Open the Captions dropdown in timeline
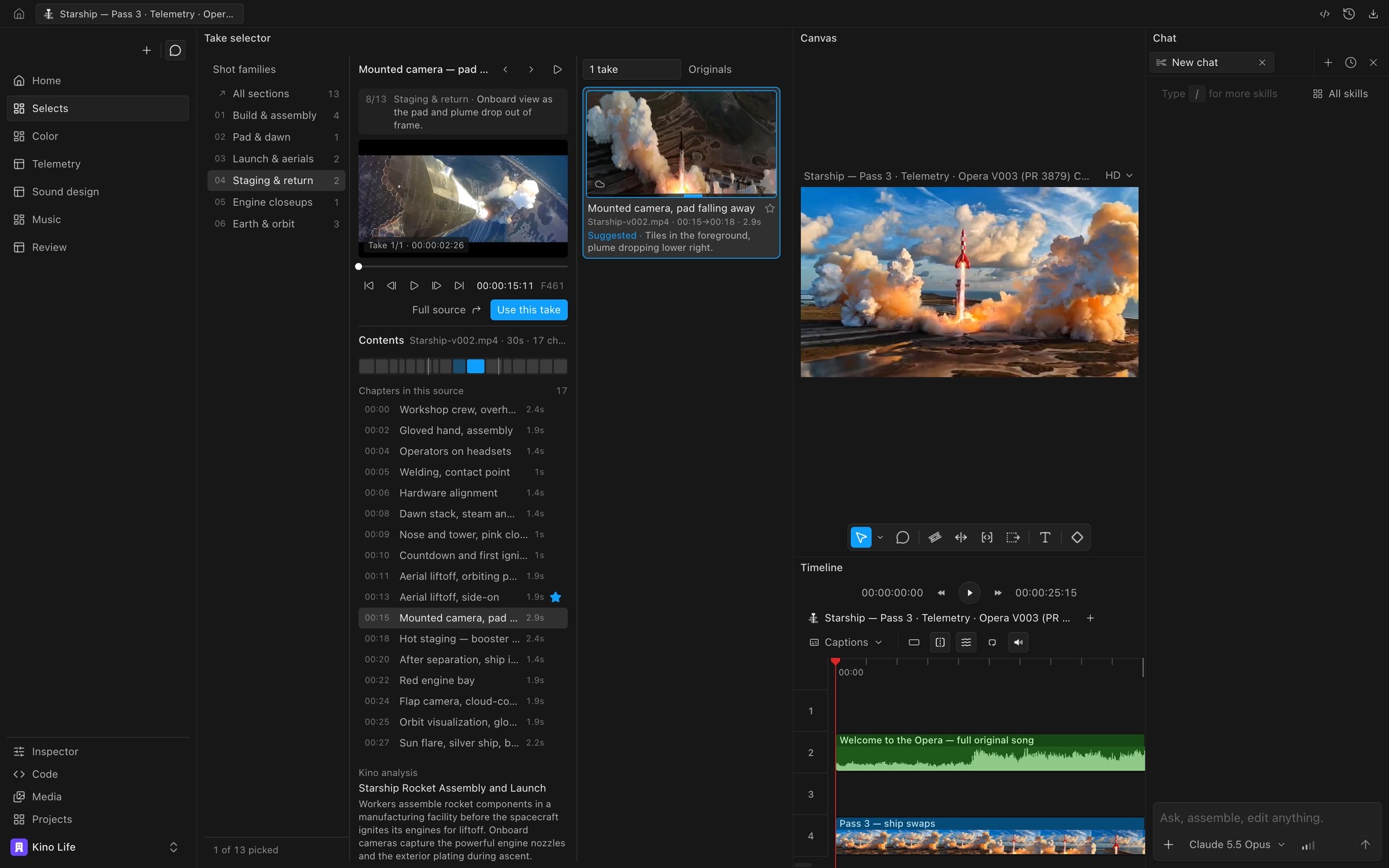The height and width of the screenshot is (868, 1389). 846,642
